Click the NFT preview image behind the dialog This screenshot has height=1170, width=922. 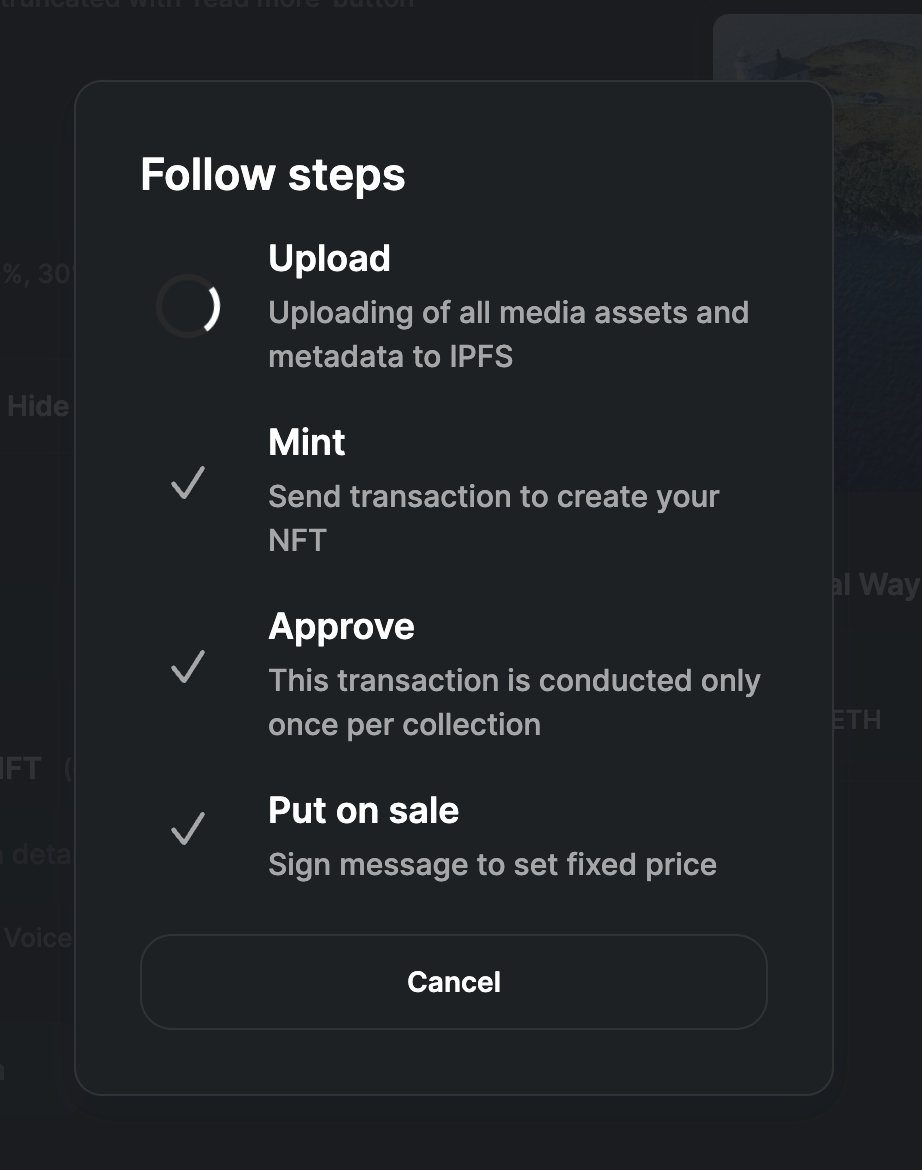click(x=870, y=250)
